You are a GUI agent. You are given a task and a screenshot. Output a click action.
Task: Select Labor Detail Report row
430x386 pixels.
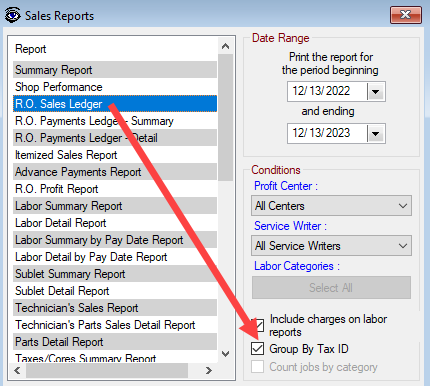(x=115, y=223)
